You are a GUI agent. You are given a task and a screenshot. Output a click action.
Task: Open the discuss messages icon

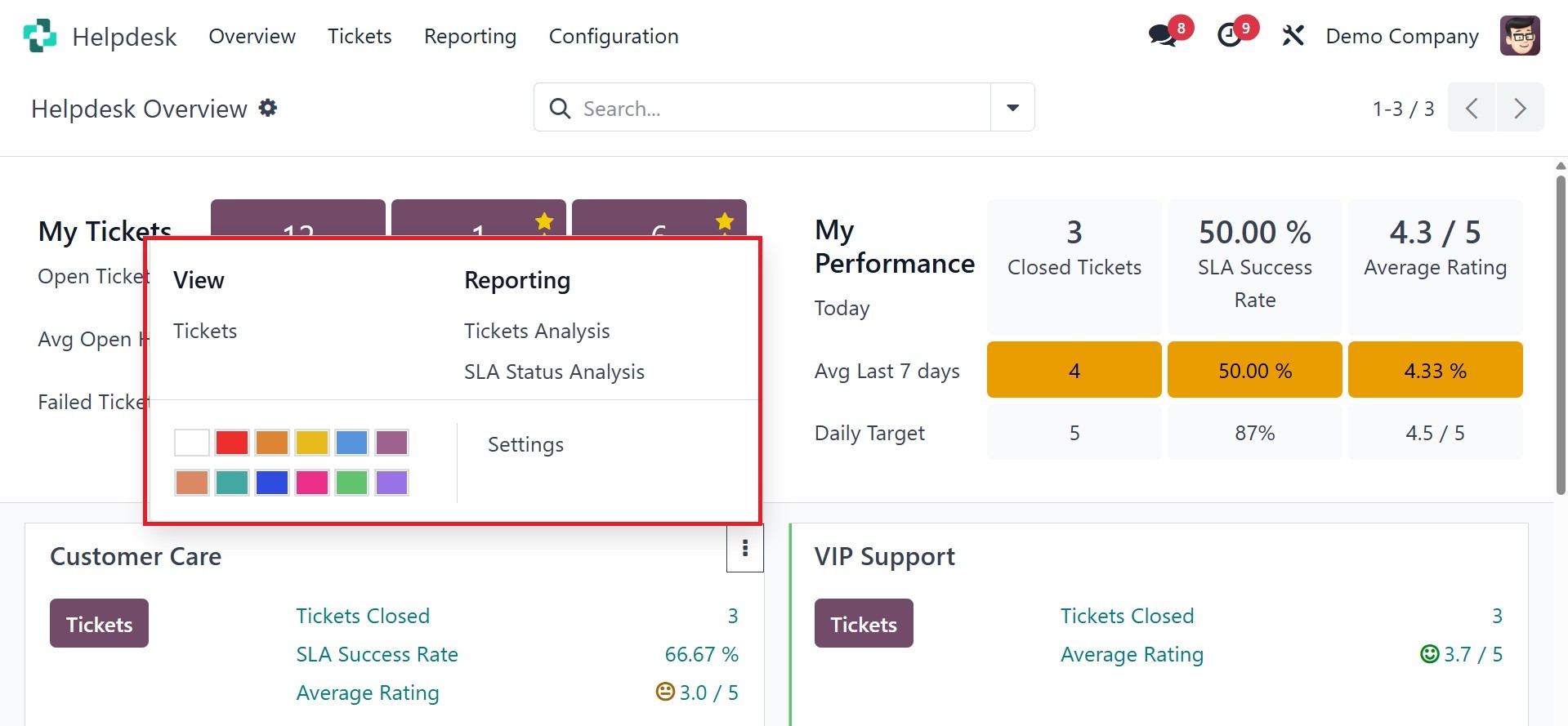point(1162,36)
